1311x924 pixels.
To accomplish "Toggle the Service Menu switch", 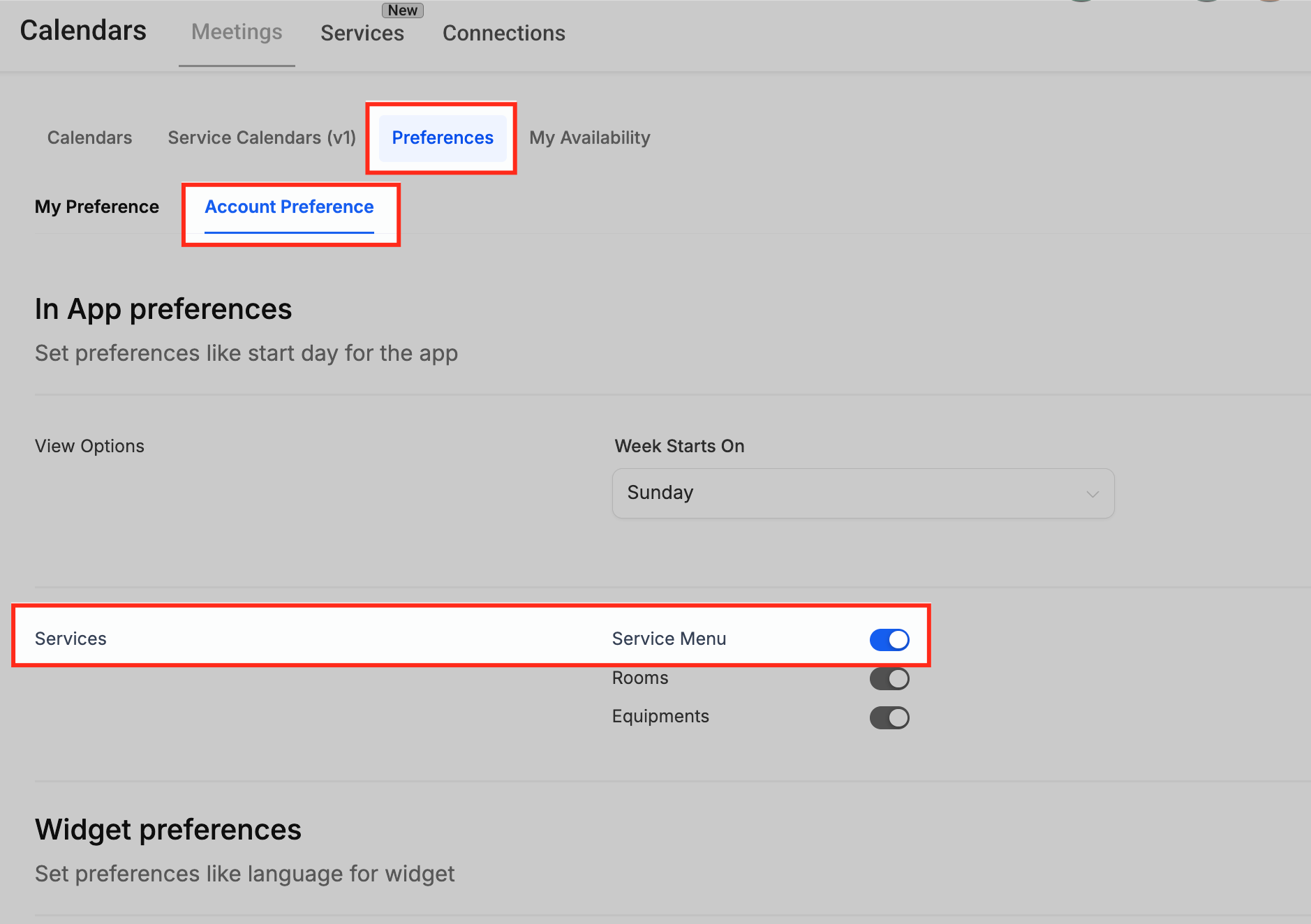I will click(x=889, y=639).
